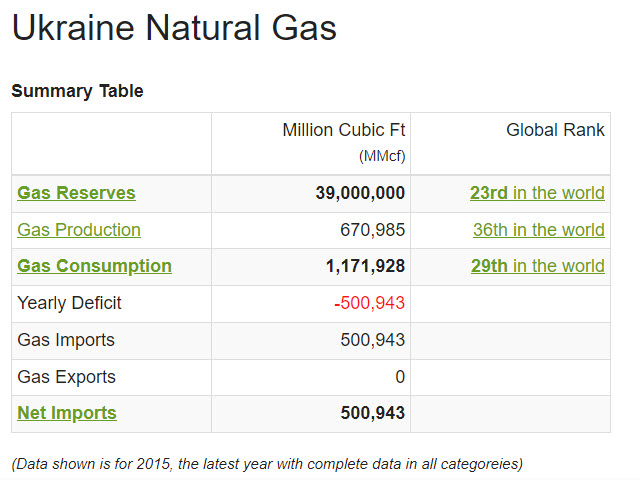640x480 pixels.
Task: Click the 2015 data footnote text
Action: click(x=266, y=463)
